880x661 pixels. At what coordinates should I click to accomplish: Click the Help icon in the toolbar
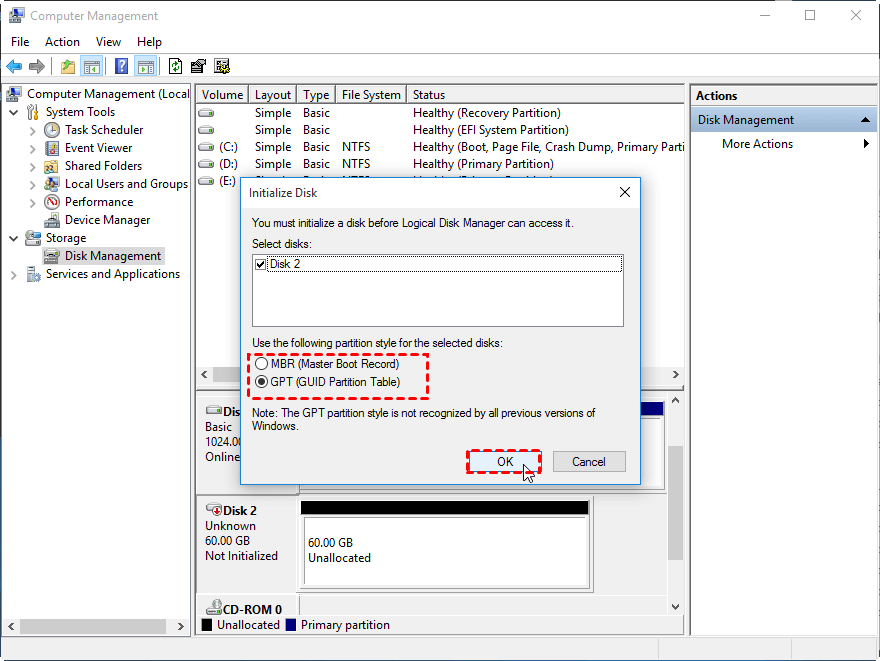coord(122,66)
